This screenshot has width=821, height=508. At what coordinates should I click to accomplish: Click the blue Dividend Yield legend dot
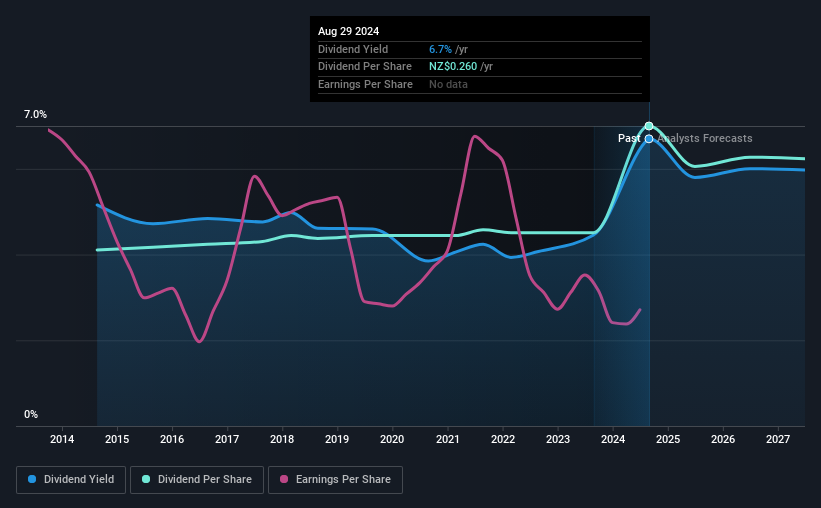click(32, 479)
